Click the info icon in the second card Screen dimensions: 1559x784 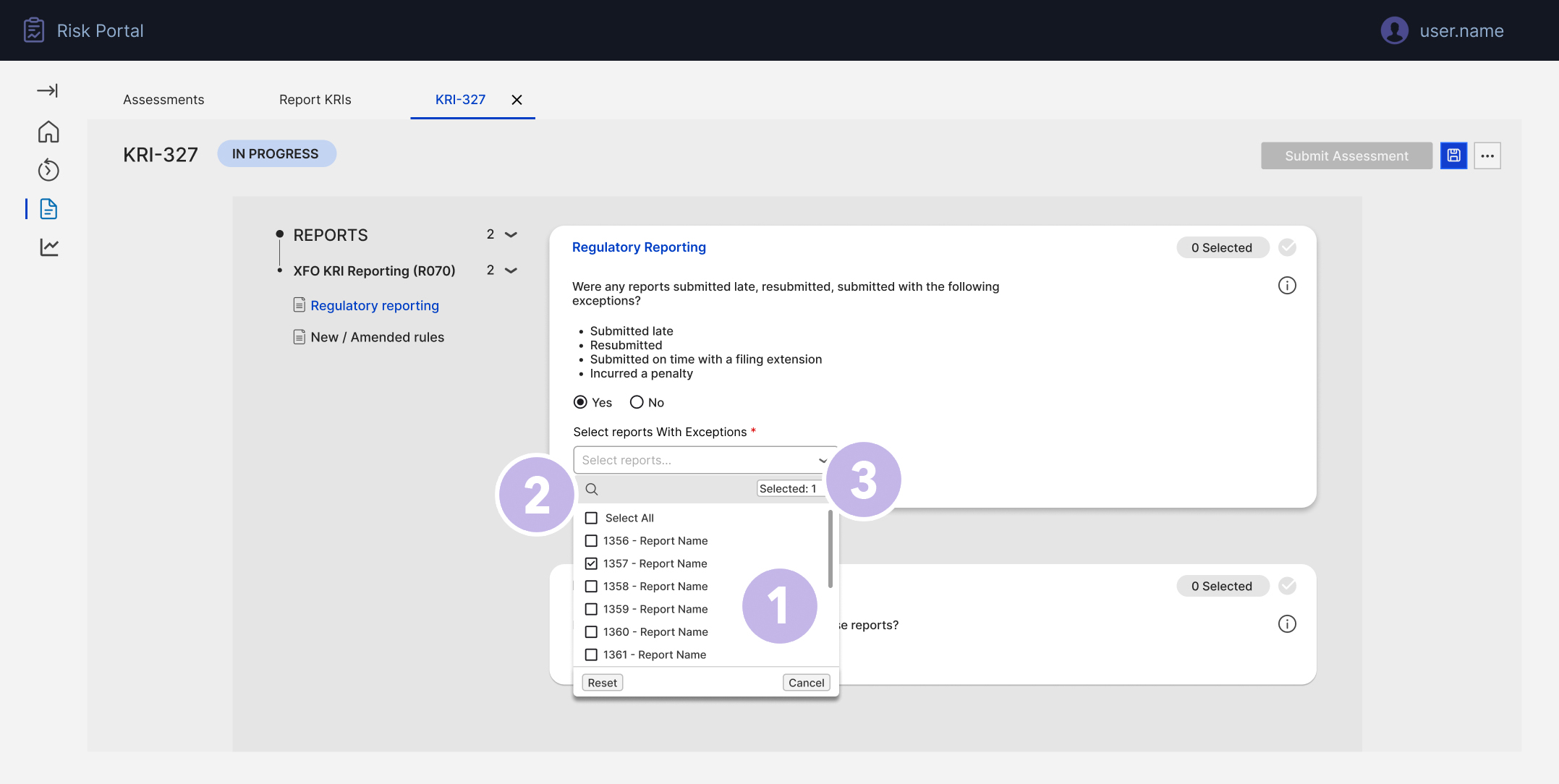[1287, 624]
